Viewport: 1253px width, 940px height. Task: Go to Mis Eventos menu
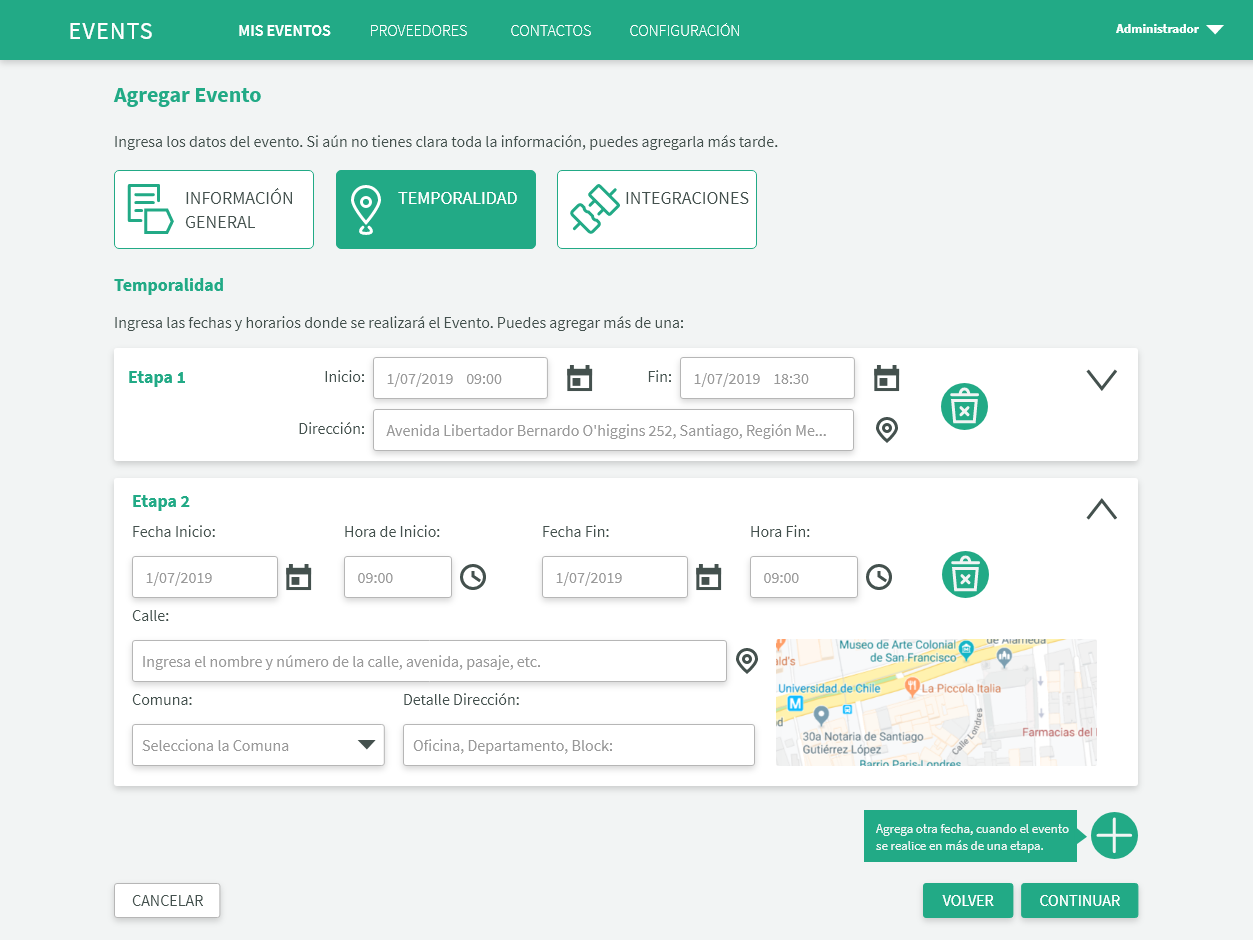[x=284, y=31]
